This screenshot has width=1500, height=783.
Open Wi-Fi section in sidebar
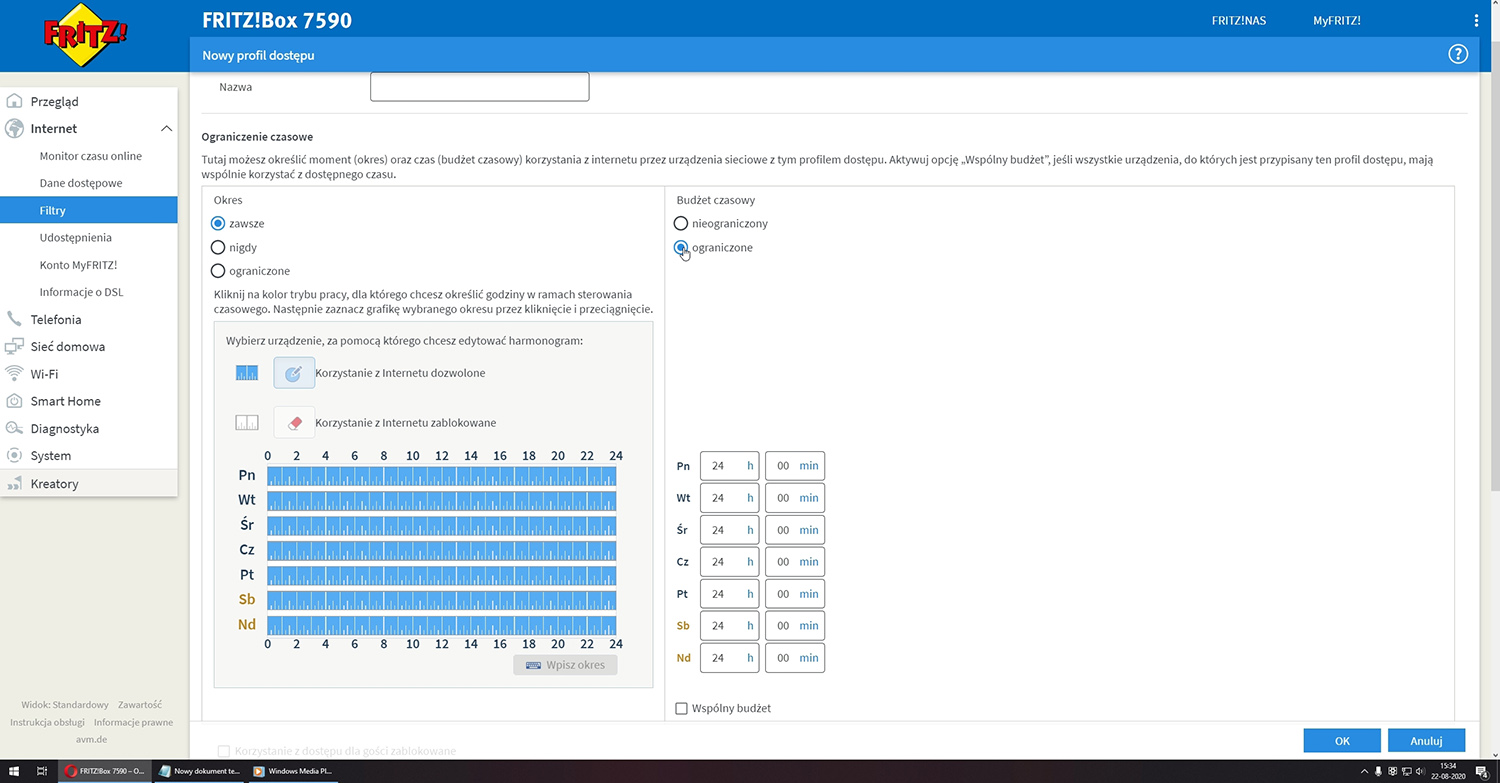(x=44, y=374)
